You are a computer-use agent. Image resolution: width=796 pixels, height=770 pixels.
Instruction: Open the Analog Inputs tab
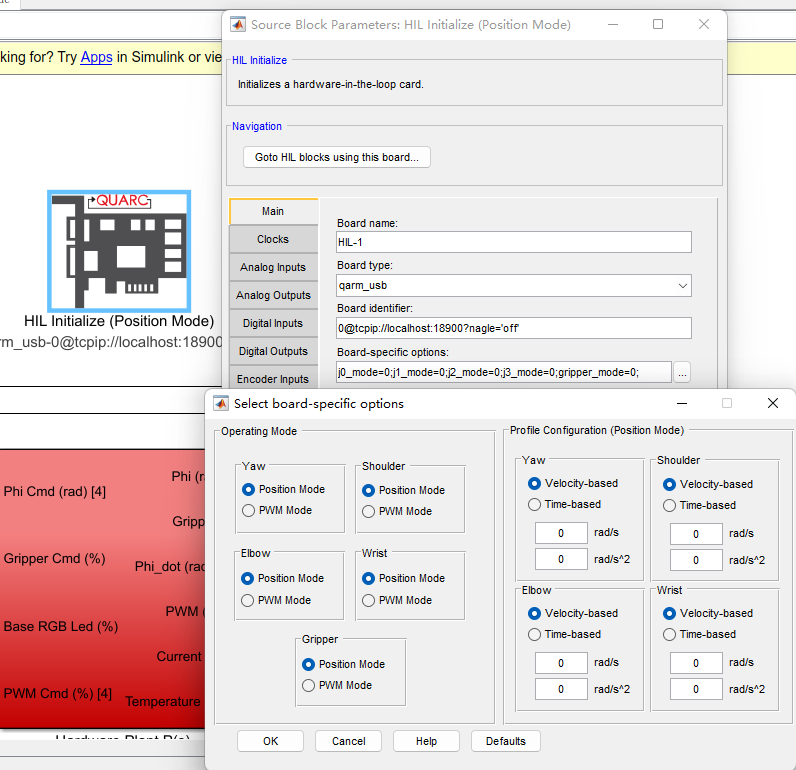[x=273, y=267]
